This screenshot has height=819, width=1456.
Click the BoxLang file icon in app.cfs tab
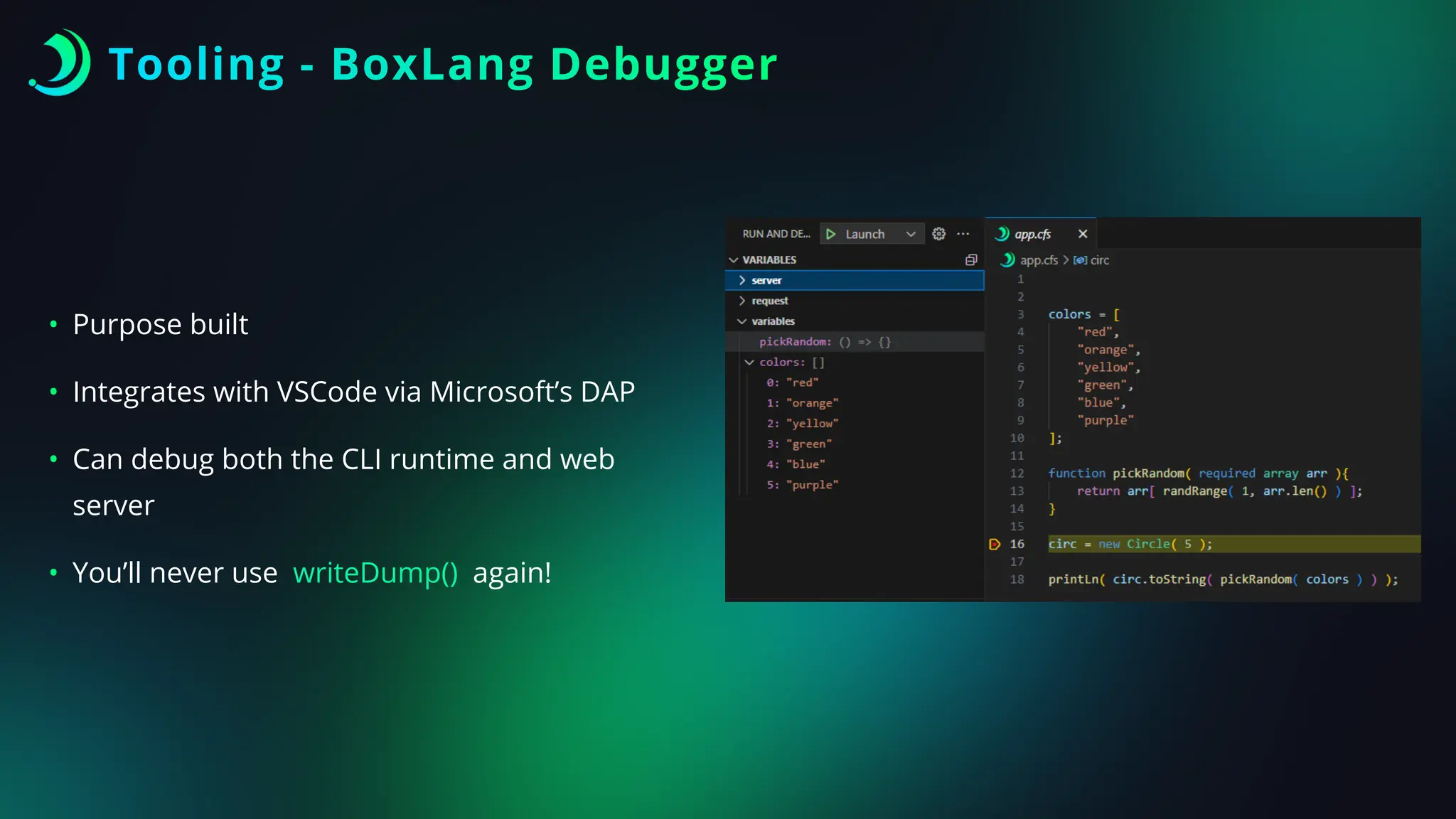[1002, 234]
